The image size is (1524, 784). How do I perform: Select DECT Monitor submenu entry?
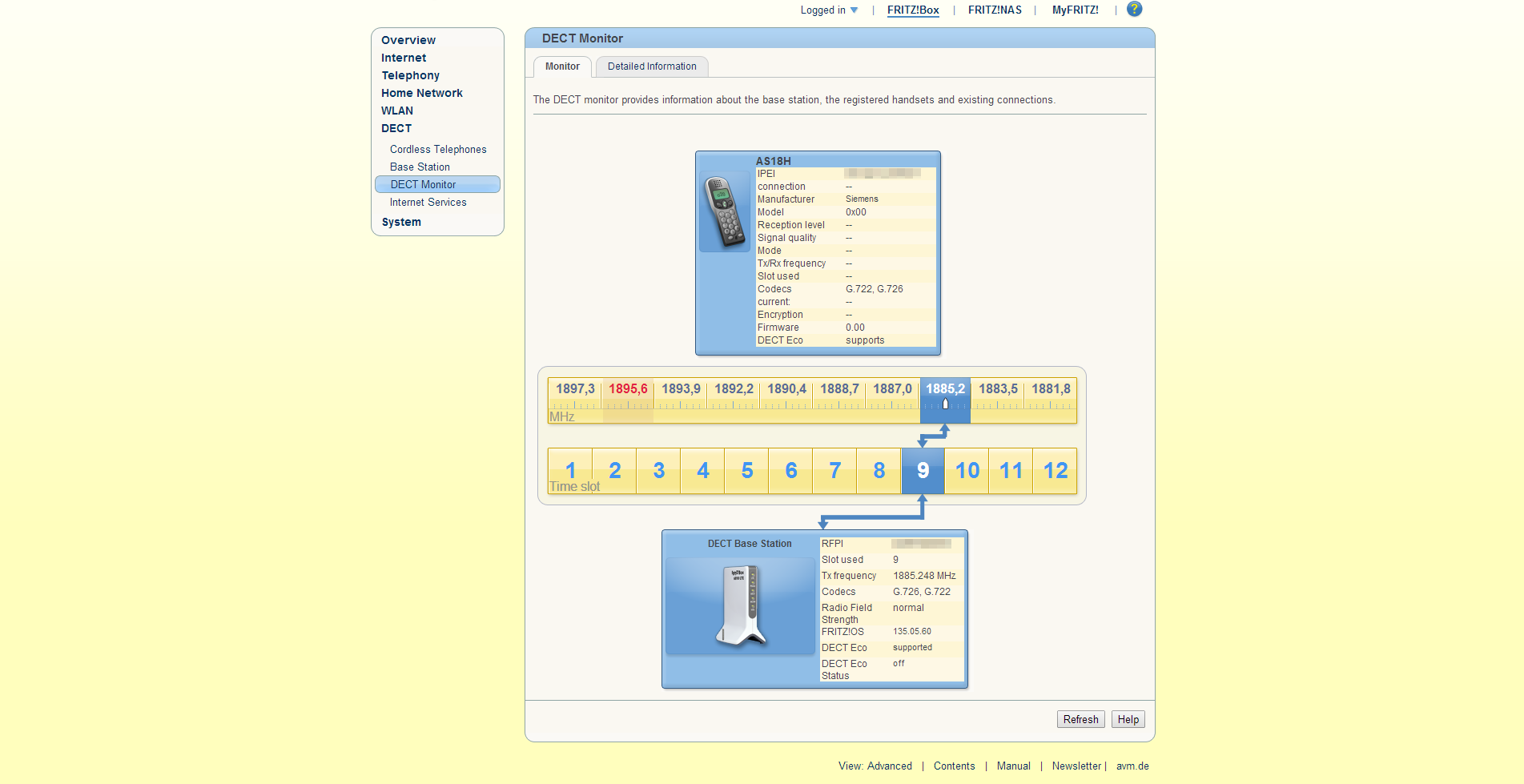437,184
